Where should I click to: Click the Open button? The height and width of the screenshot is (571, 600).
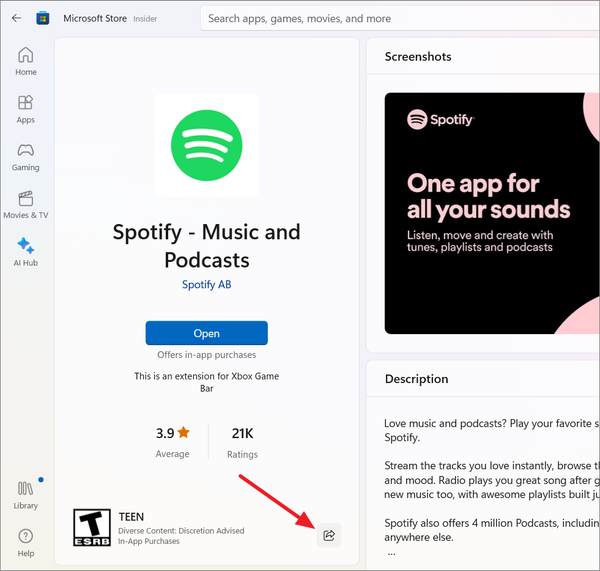click(207, 333)
